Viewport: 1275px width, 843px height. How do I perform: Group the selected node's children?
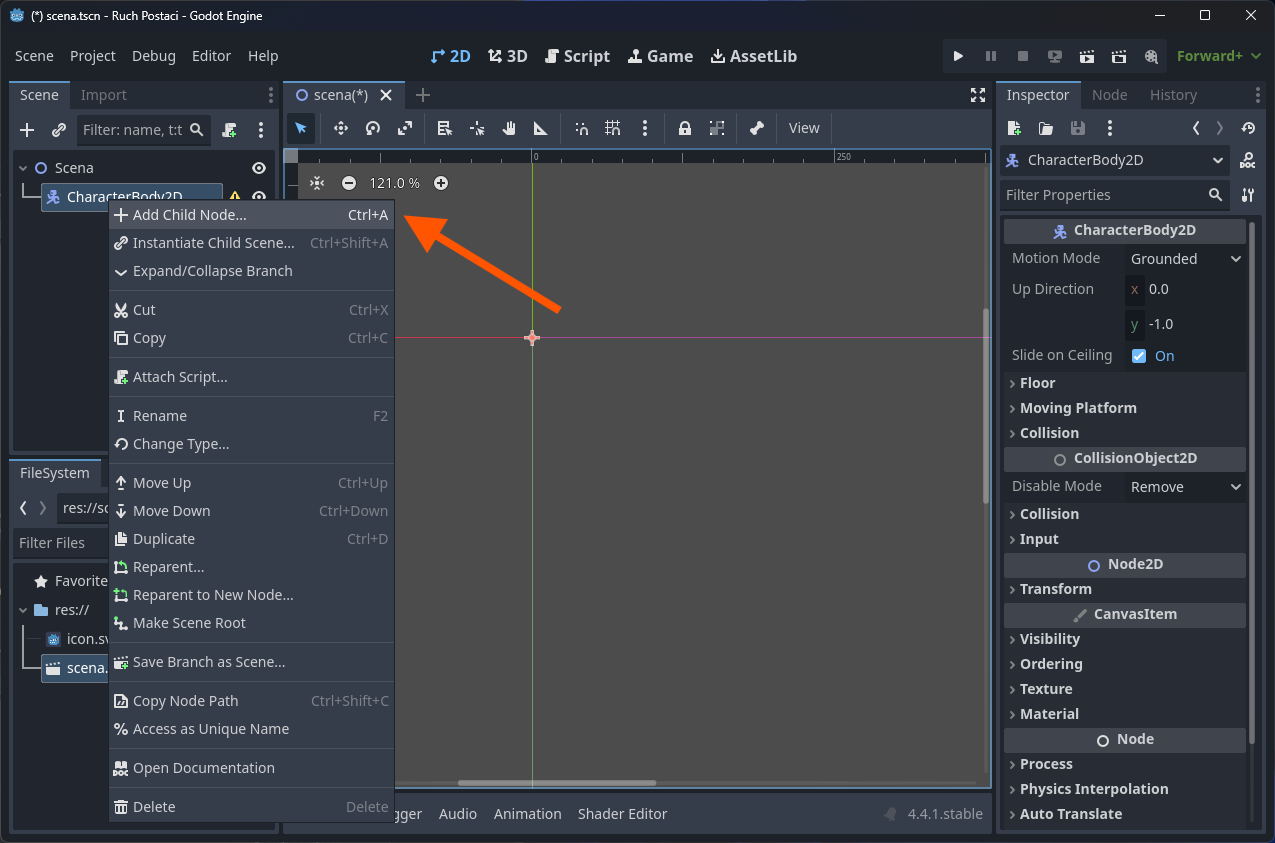tap(717, 128)
